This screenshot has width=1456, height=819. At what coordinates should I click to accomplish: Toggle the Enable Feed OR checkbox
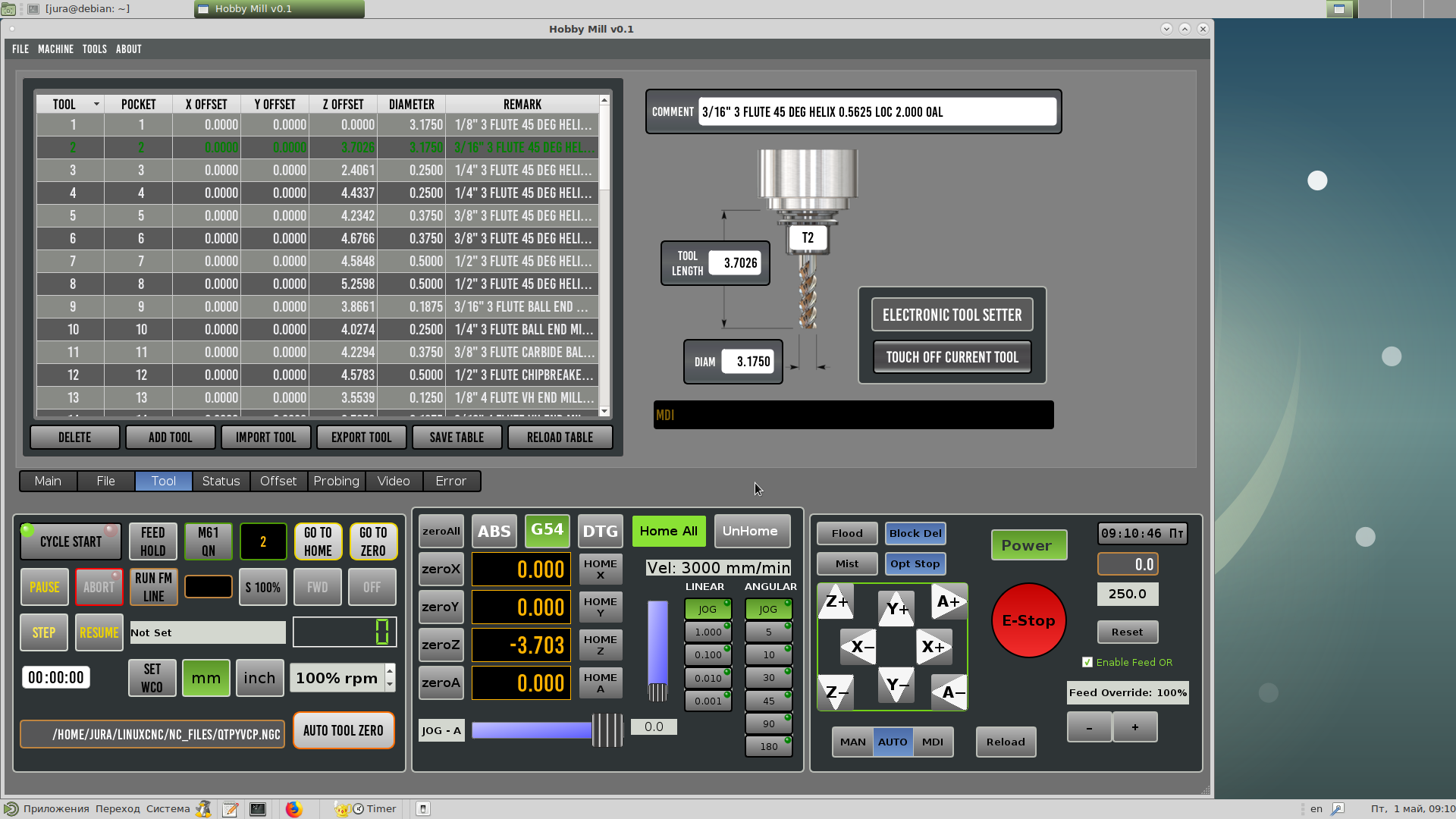[1087, 662]
